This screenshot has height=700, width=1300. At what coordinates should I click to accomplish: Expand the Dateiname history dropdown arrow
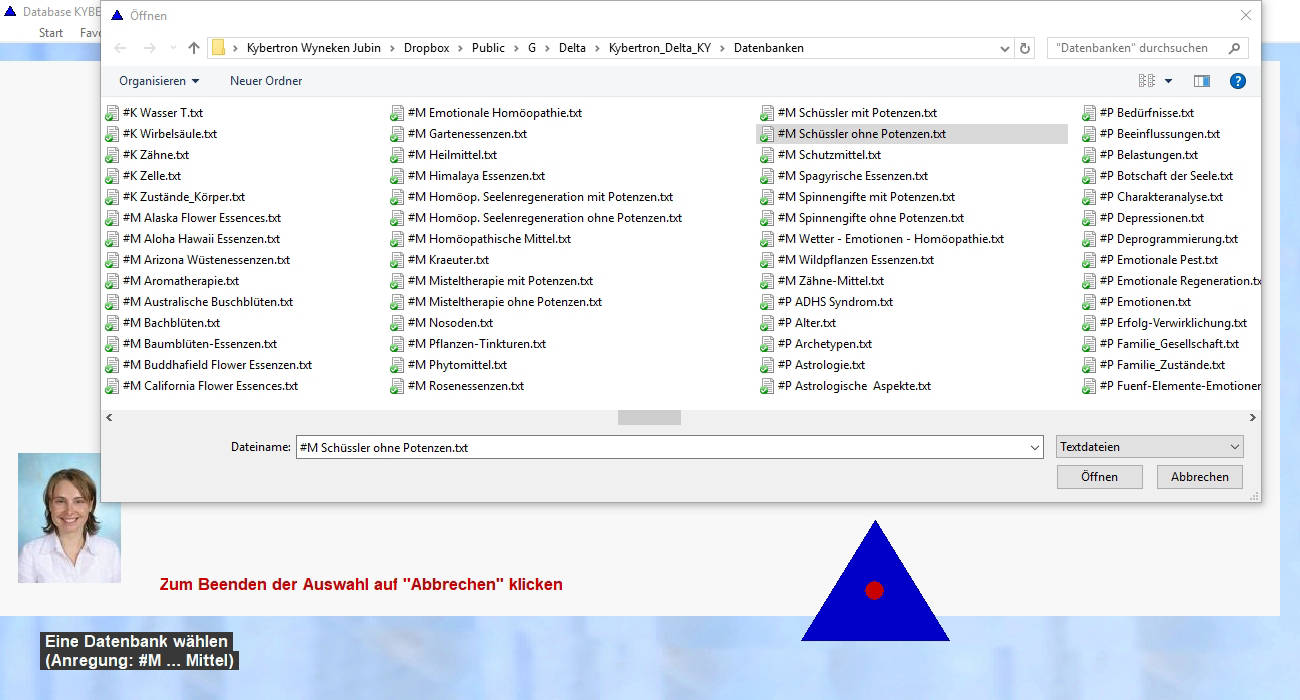pos(1035,448)
